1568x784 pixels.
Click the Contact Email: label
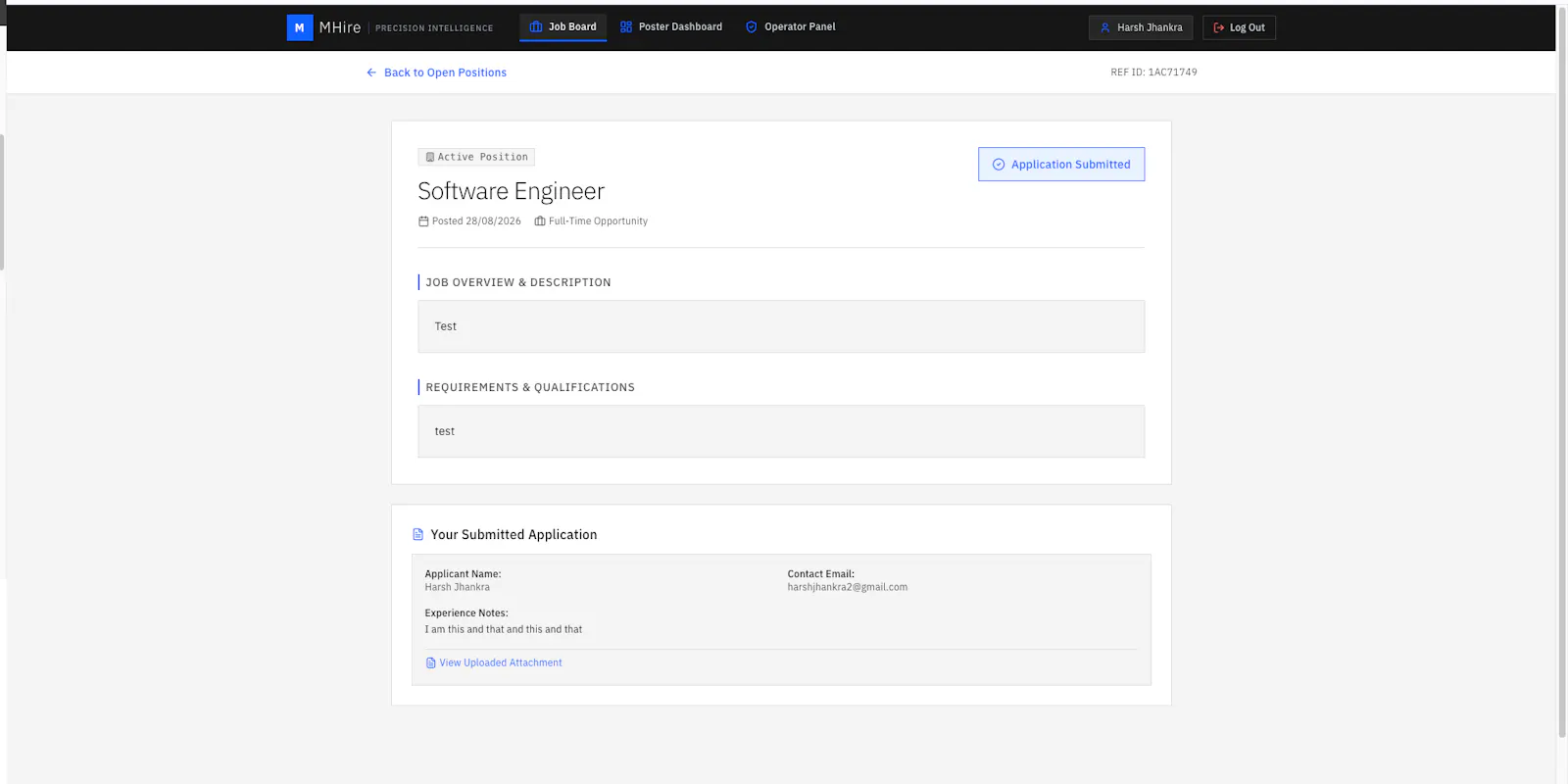pos(821,574)
